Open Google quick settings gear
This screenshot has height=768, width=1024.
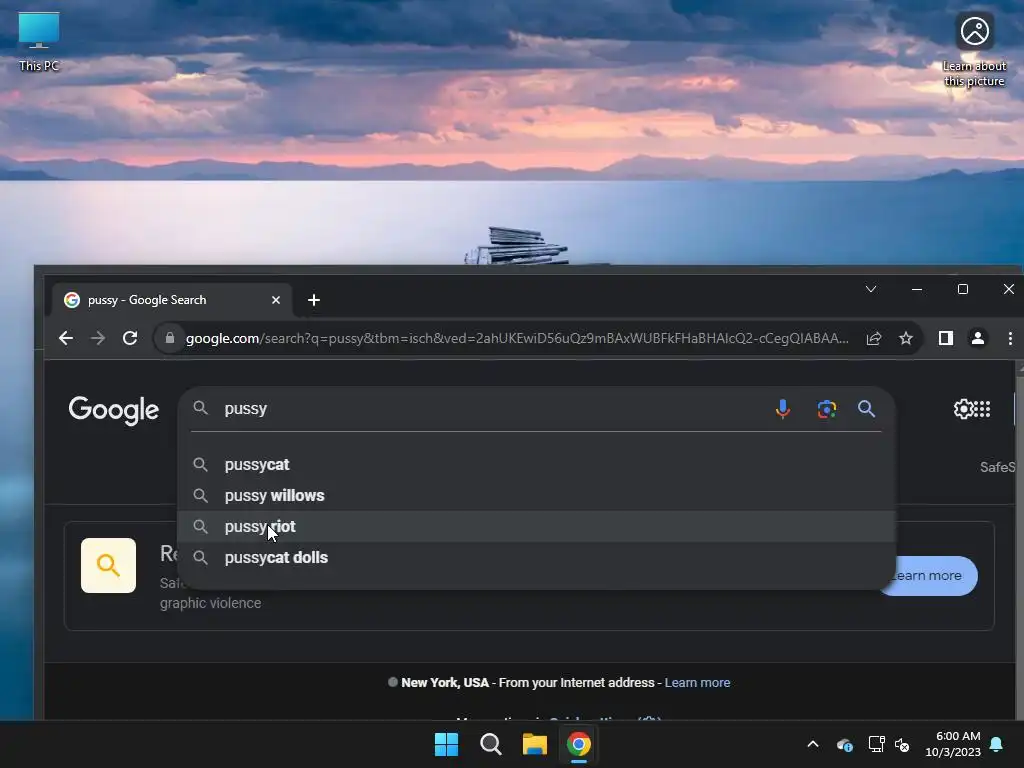click(x=963, y=409)
